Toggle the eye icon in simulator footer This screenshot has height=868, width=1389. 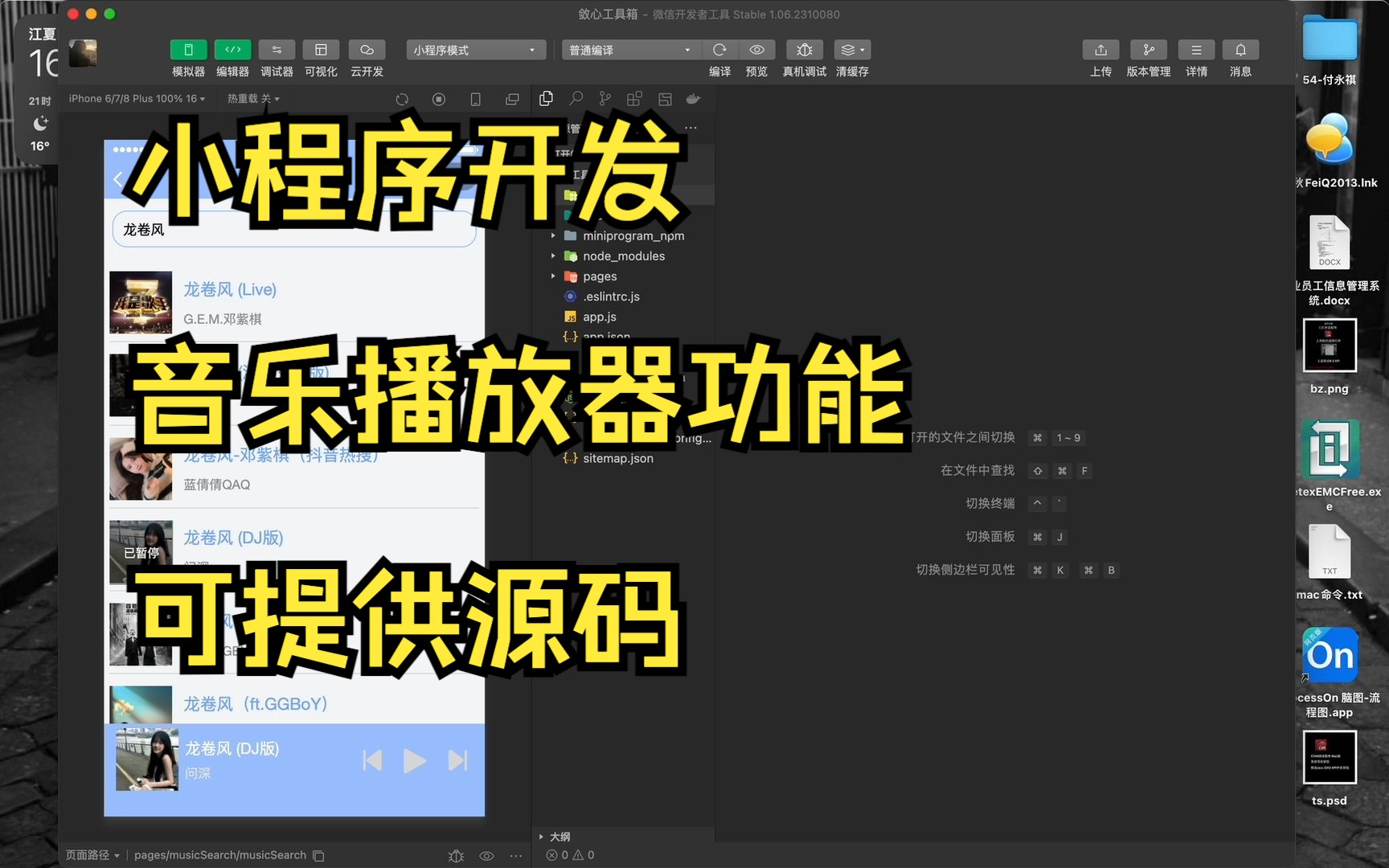(486, 856)
